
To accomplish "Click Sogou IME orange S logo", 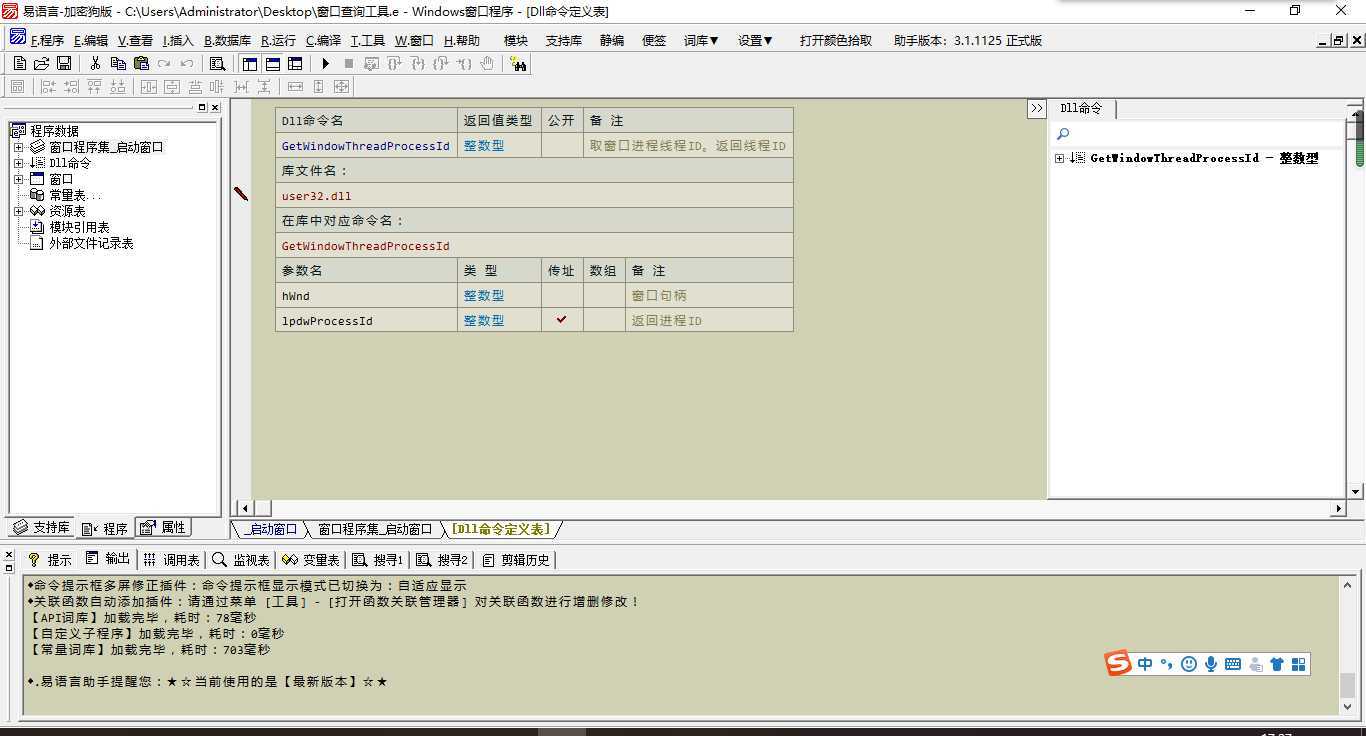I will pyautogui.click(x=1118, y=663).
